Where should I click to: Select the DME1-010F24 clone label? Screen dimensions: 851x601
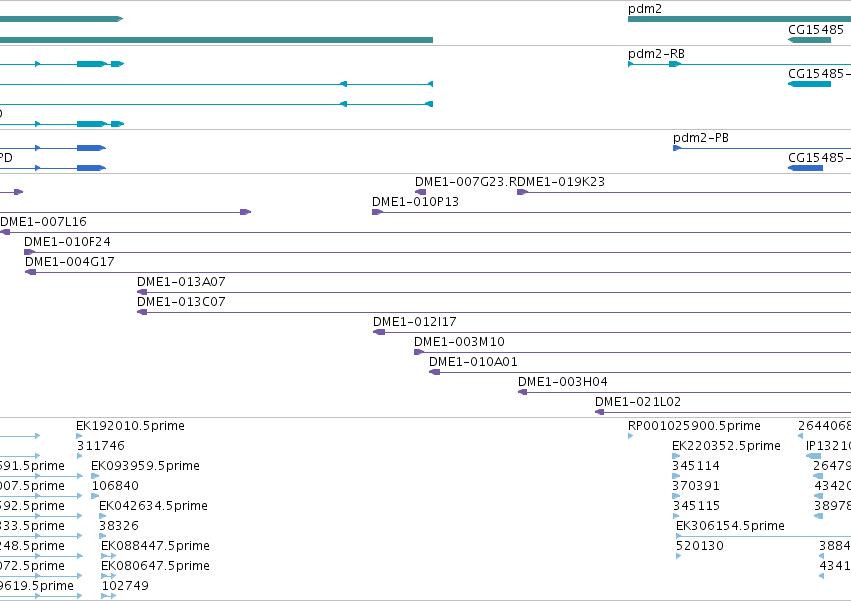click(x=67, y=242)
